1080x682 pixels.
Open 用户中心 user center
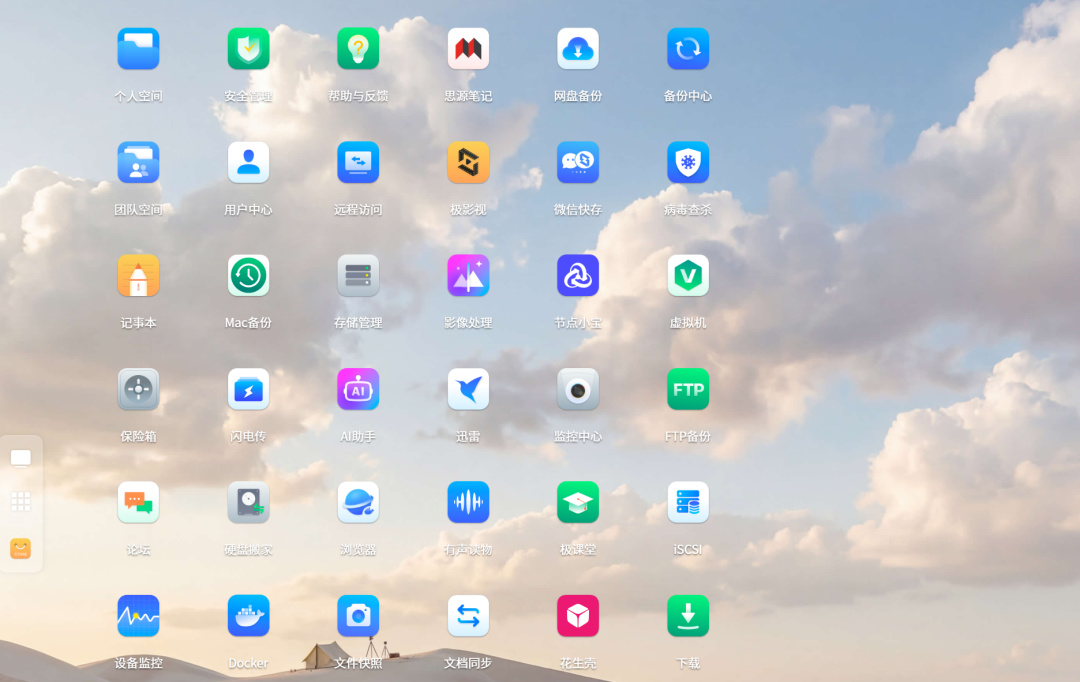[249, 163]
